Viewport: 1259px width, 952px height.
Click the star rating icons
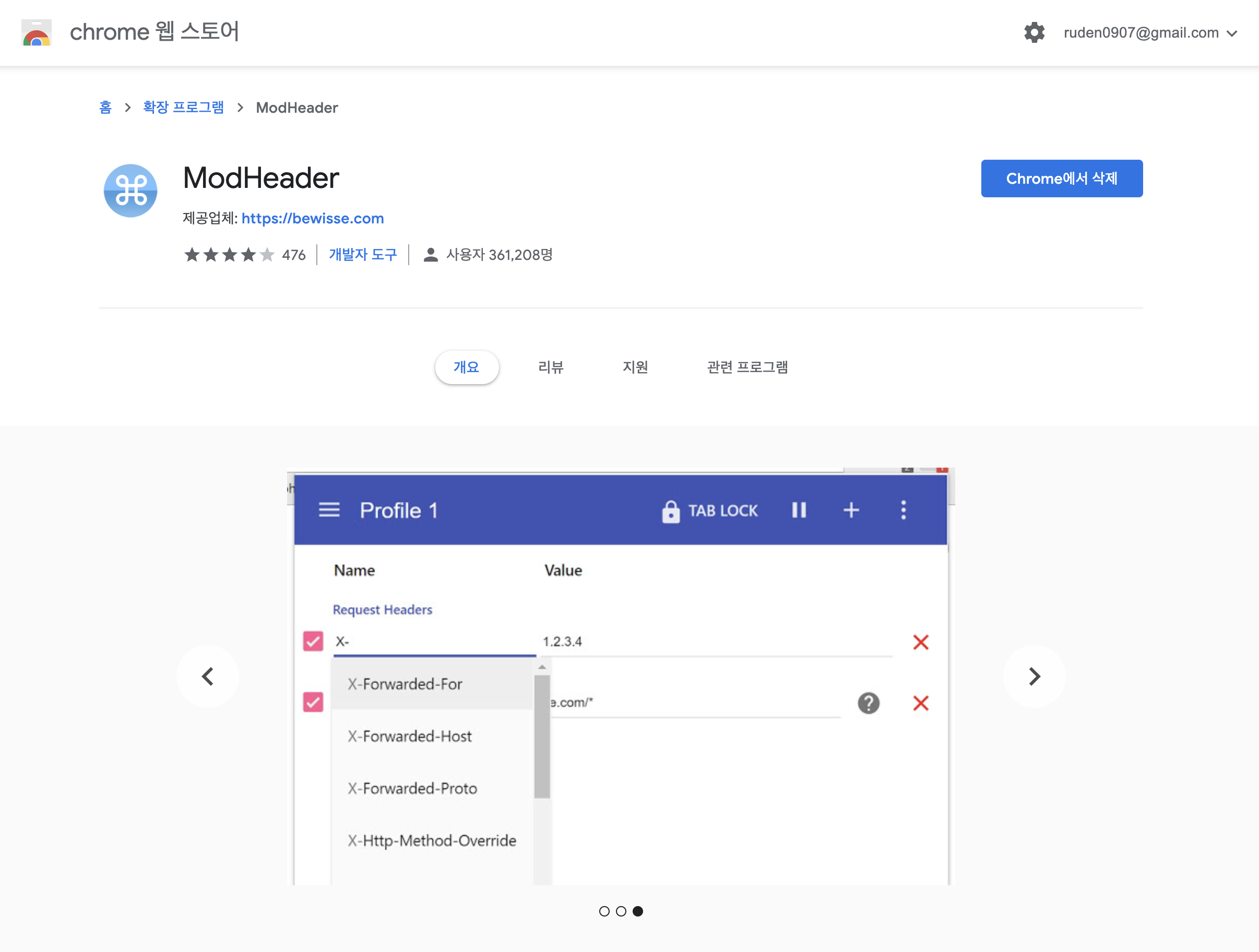229,255
